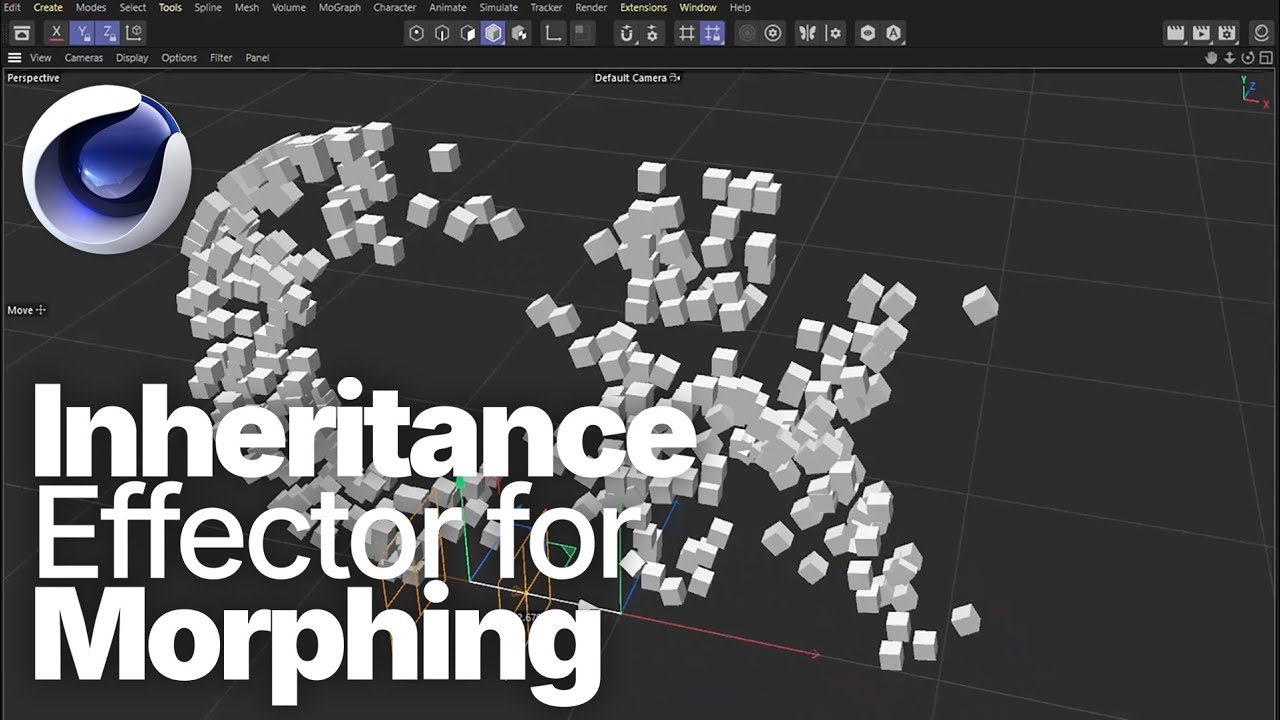1280x720 pixels.
Task: Click the orbit viewport rotate icon
Action: (1248, 58)
